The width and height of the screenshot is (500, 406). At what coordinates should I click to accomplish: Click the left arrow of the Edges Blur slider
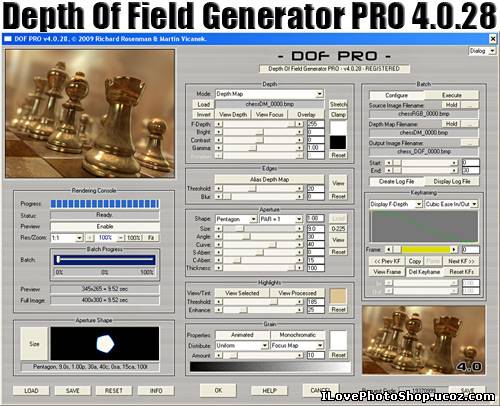(x=219, y=197)
